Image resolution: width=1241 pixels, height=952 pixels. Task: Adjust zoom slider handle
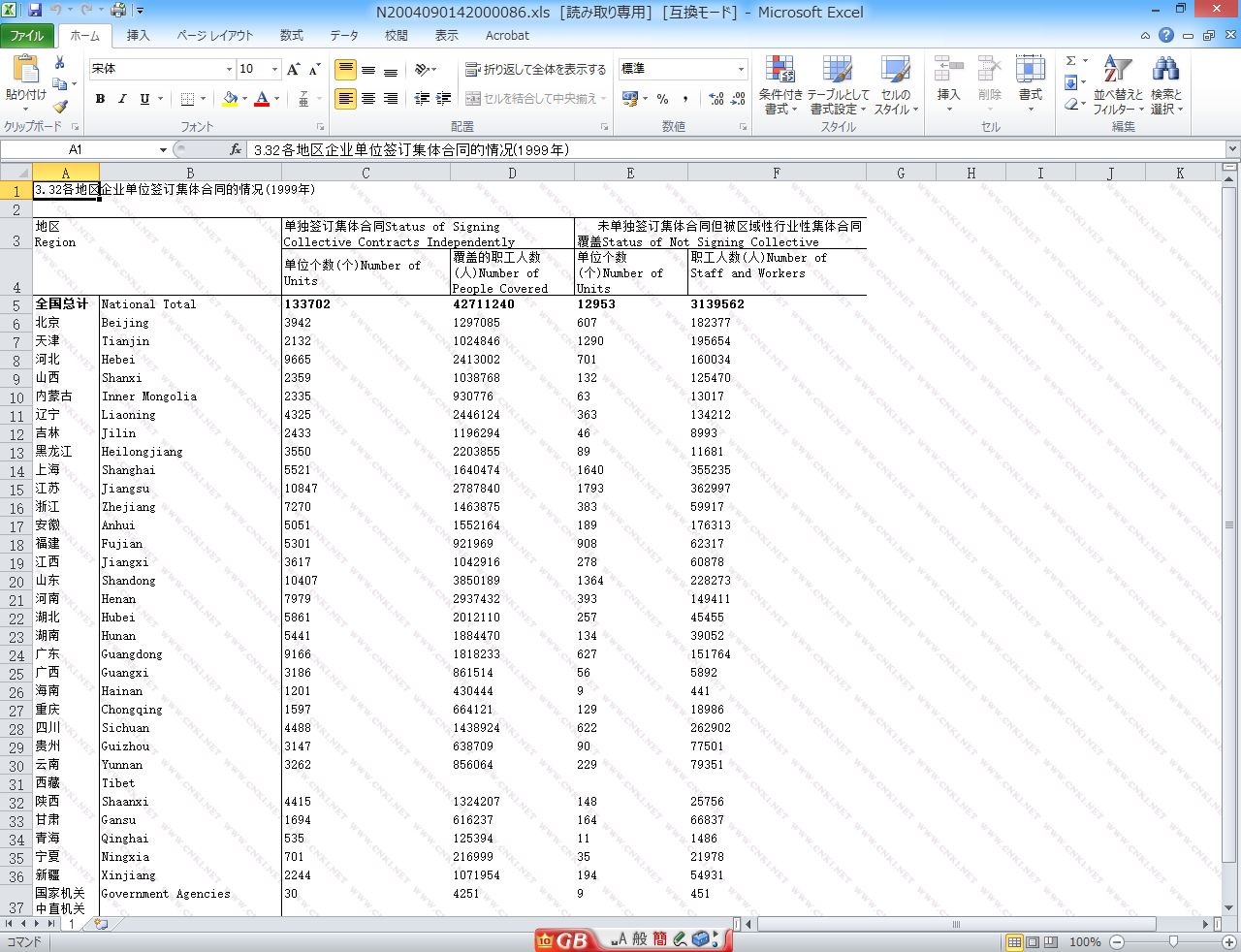[x=1173, y=941]
